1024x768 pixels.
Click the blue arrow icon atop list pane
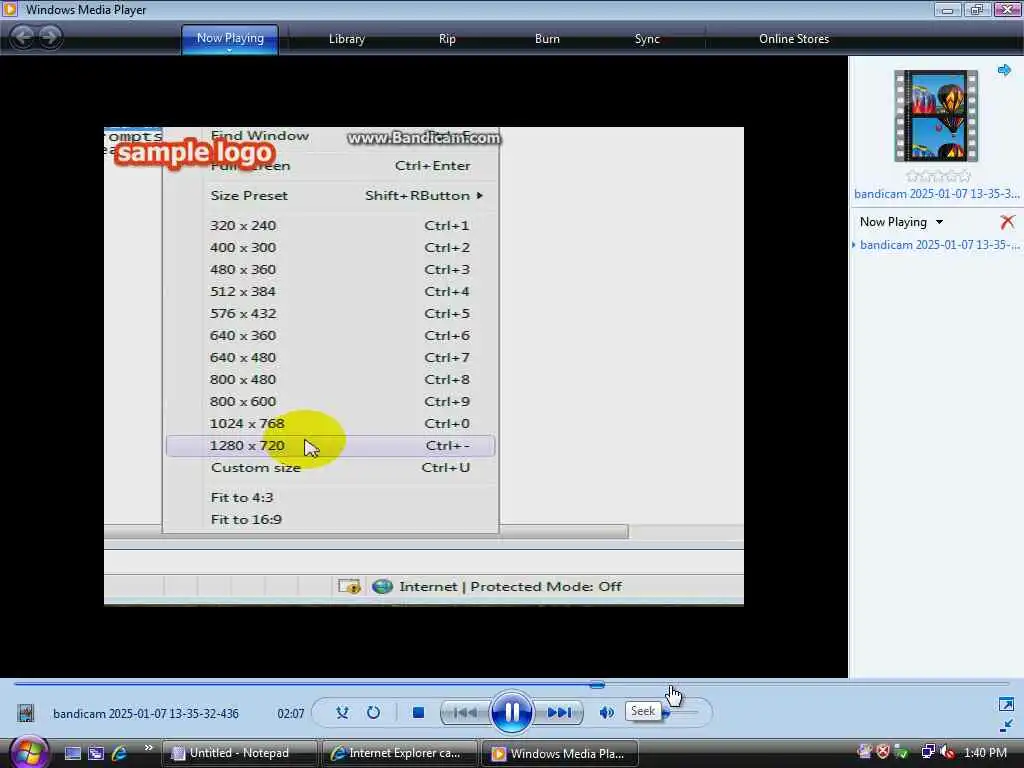1004,70
